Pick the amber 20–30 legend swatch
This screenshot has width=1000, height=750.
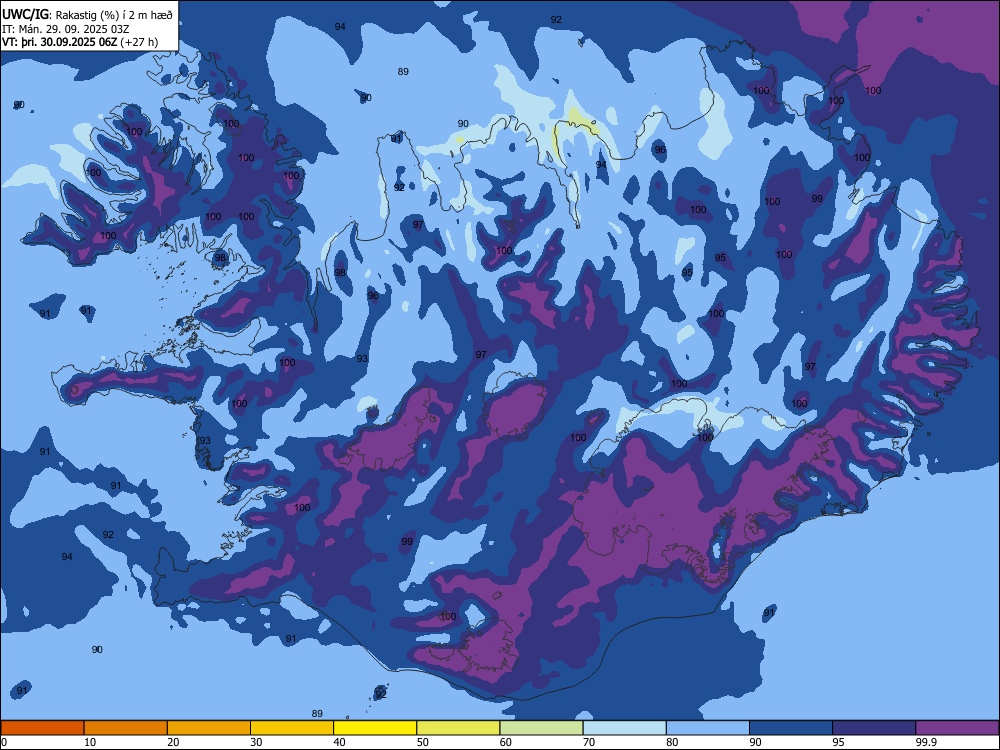209,728
